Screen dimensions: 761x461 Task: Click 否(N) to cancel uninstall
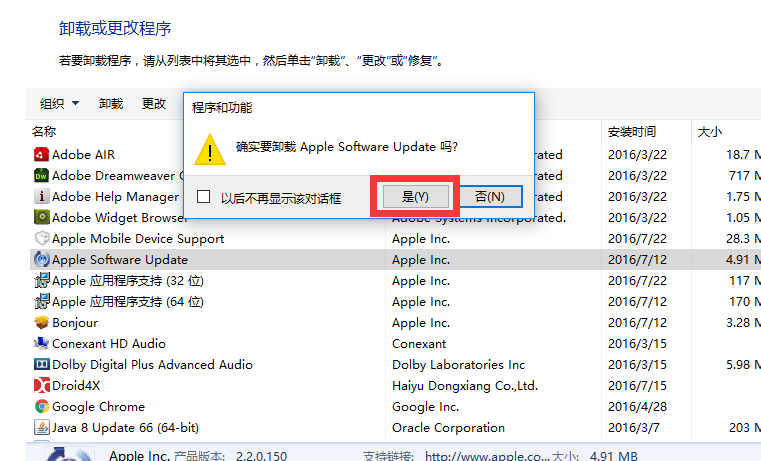click(490, 197)
